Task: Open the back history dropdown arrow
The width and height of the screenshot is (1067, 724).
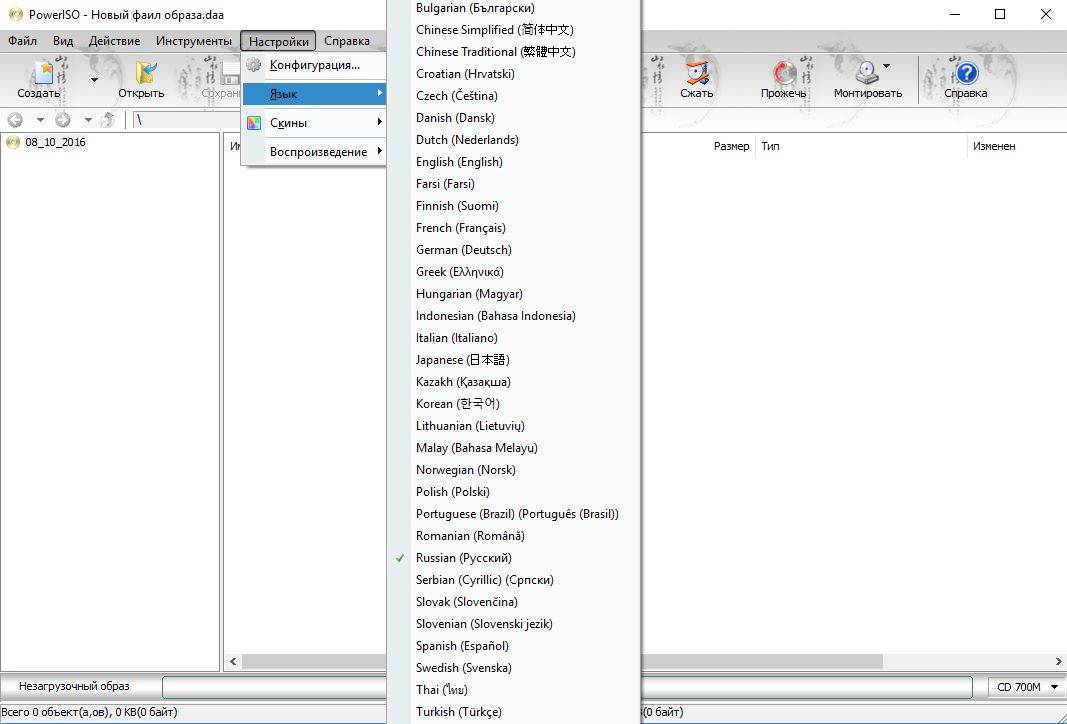Action: click(40, 120)
